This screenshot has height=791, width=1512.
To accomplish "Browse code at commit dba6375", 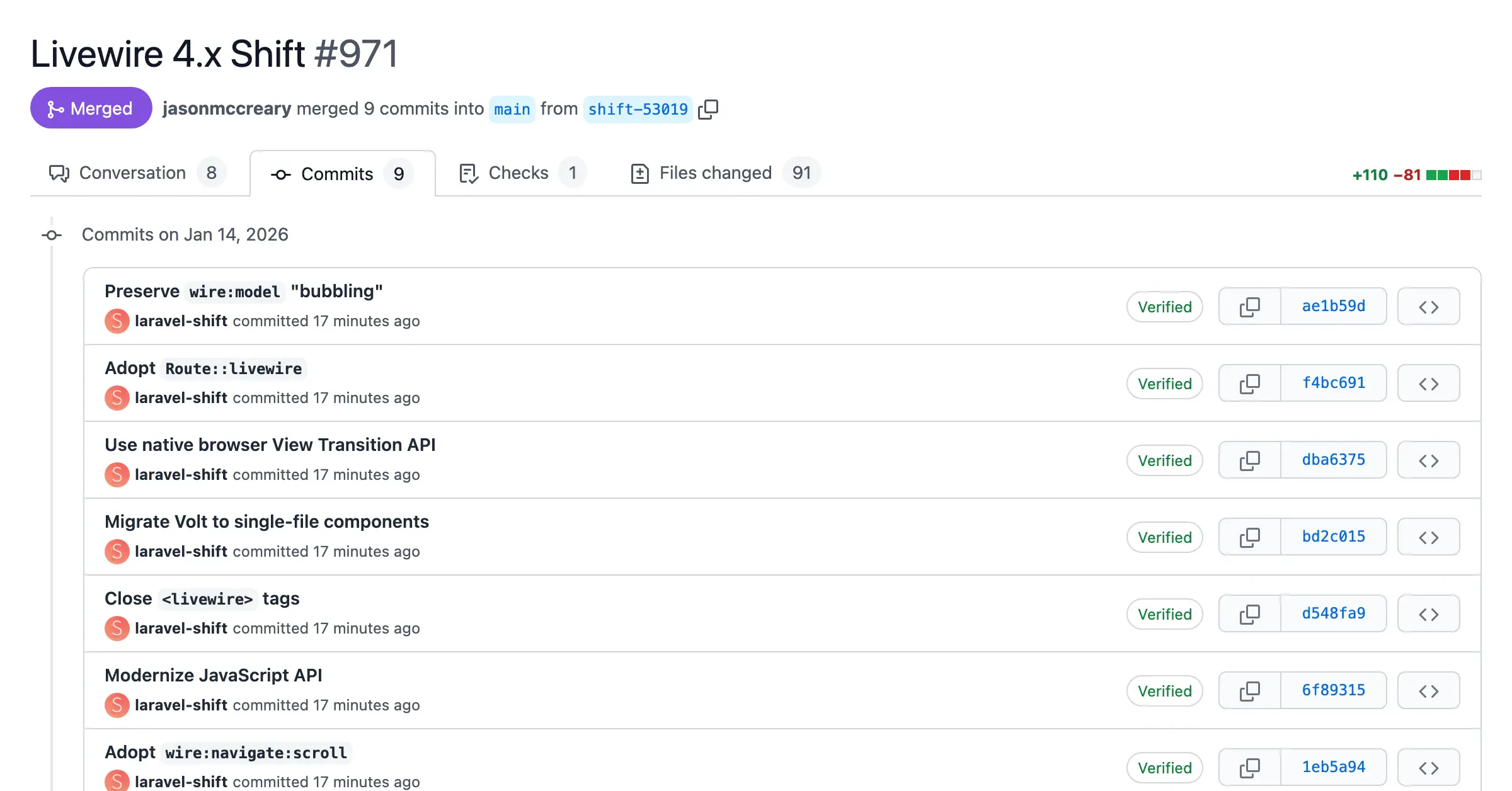I will point(1428,460).
